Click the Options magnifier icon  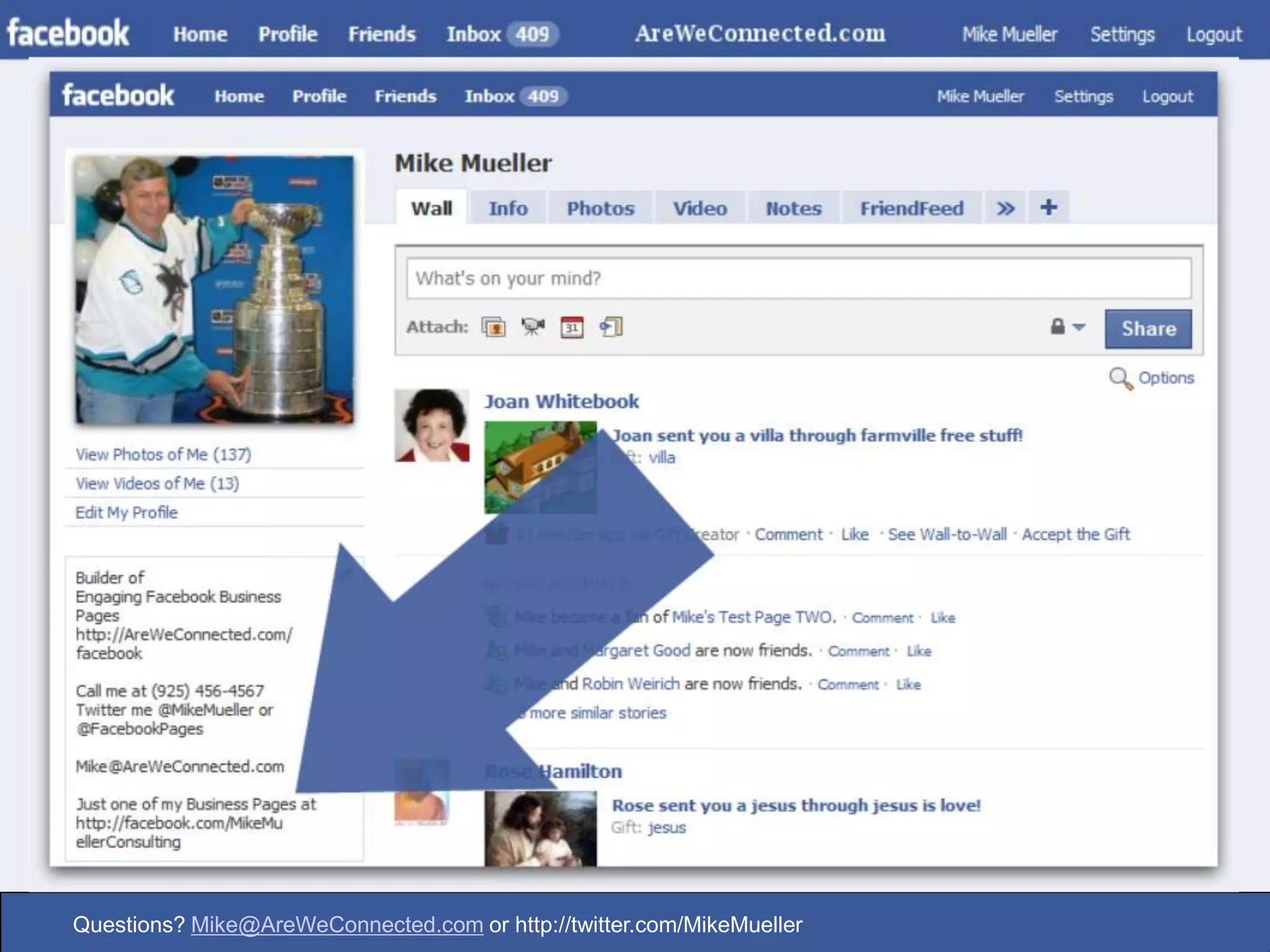(x=1121, y=378)
